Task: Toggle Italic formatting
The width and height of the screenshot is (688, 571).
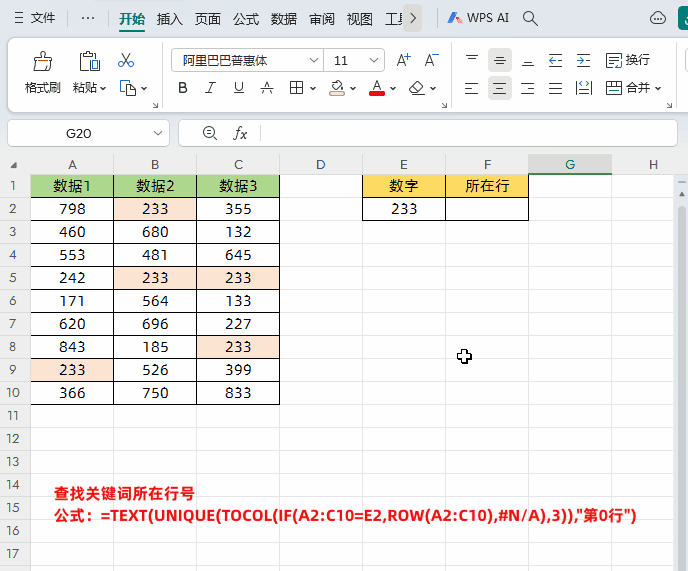Action: point(211,88)
